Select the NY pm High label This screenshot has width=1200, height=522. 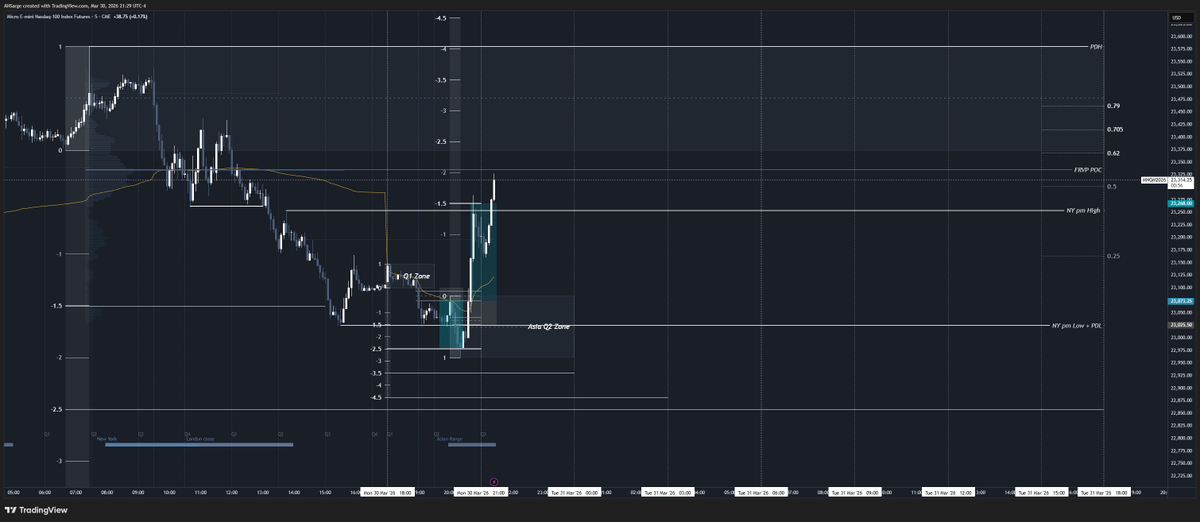click(1084, 211)
